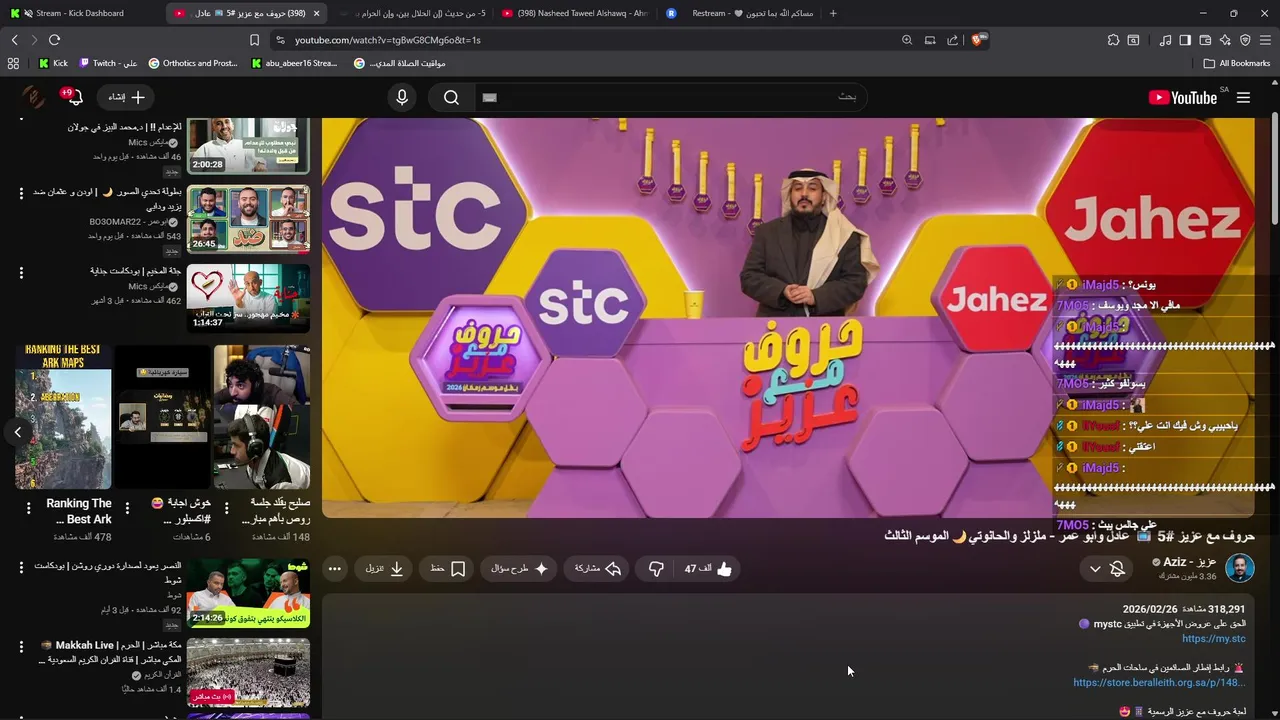
Task: Open the Aziz channel avatar
Action: pyautogui.click(x=1240, y=568)
